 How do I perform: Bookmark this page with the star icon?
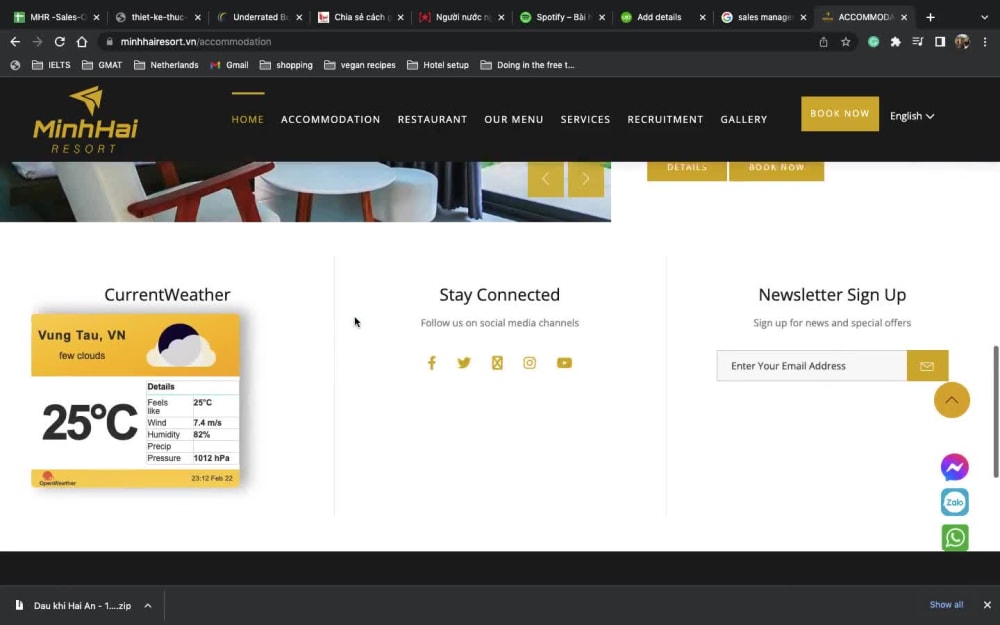(x=846, y=41)
